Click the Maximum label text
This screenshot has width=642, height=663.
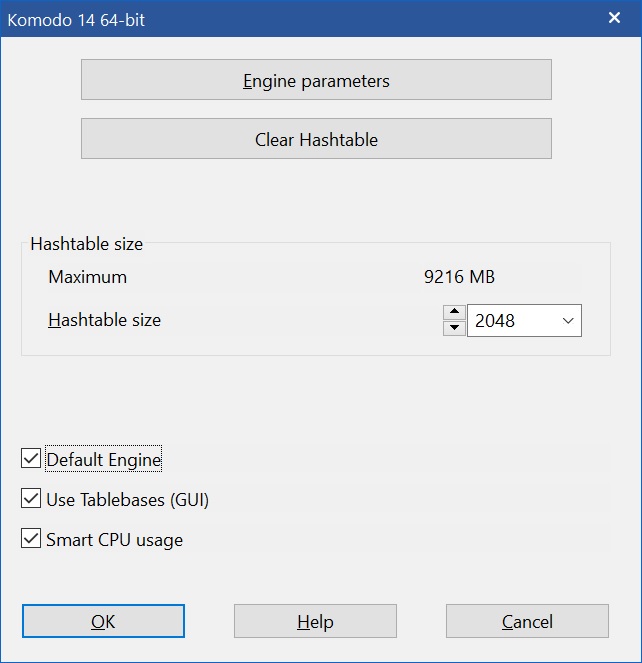tap(87, 277)
